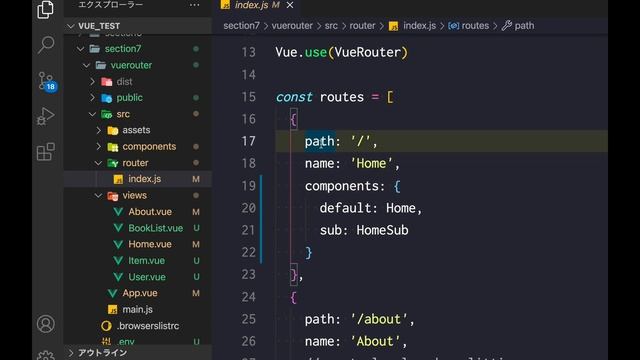640x360 pixels.
Task: Collapse the section7 folder chevron
Action: 80,49
